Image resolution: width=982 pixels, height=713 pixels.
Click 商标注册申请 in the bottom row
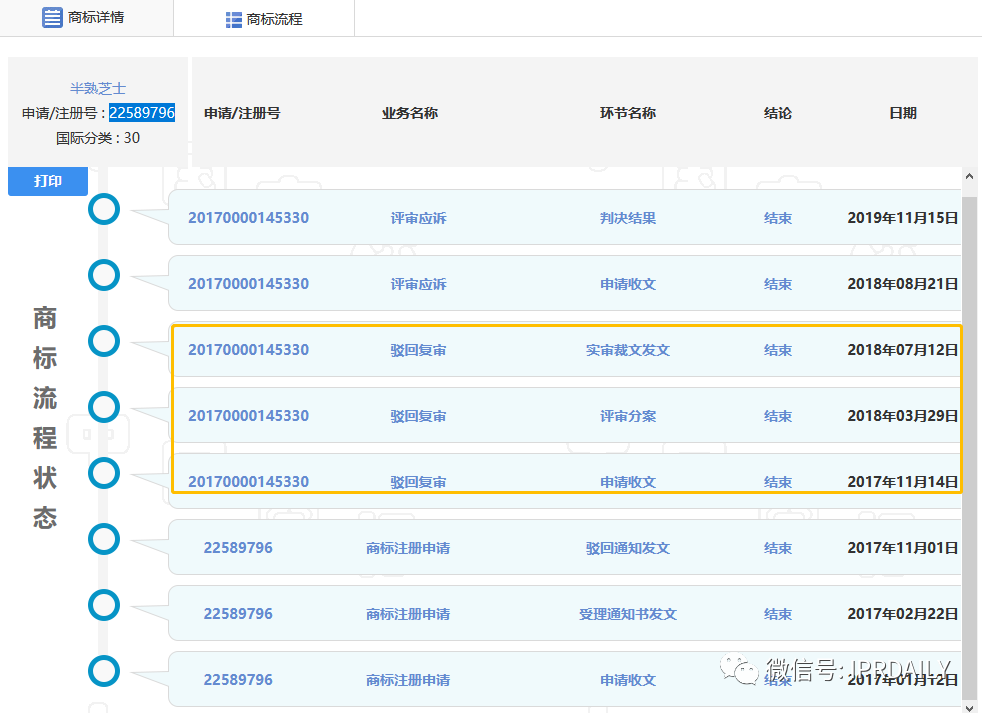coord(408,680)
